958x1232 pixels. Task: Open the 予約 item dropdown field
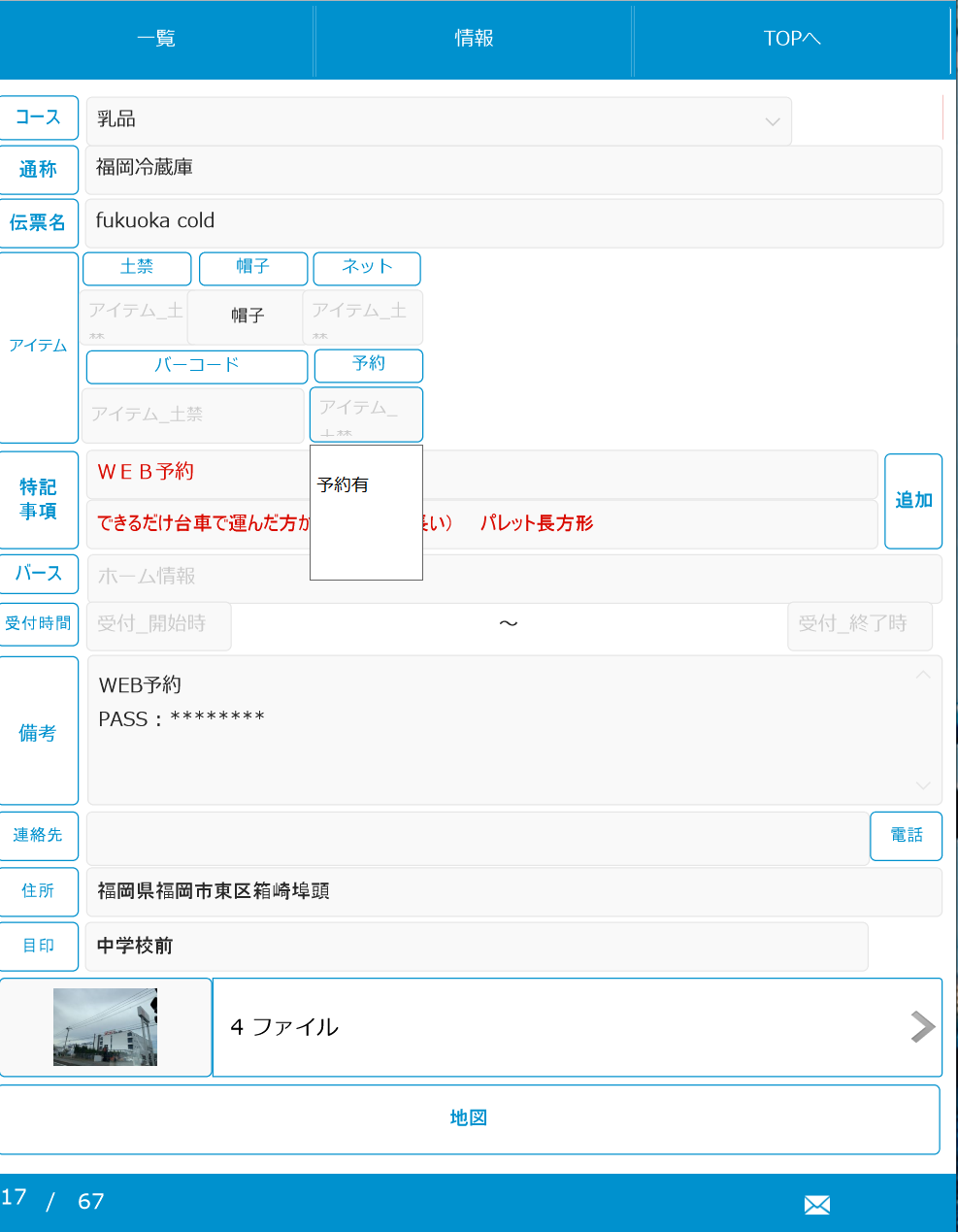[366, 415]
